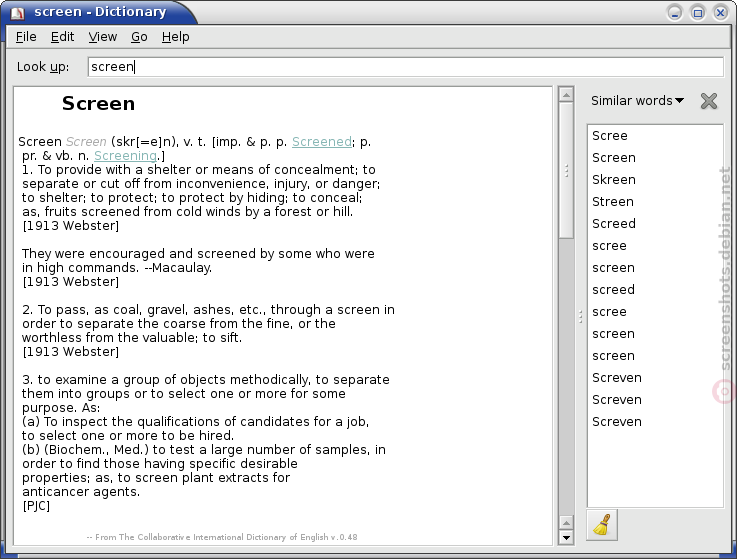Click the broom clear-list button
Image resolution: width=737 pixels, height=559 pixels.
tap(602, 525)
